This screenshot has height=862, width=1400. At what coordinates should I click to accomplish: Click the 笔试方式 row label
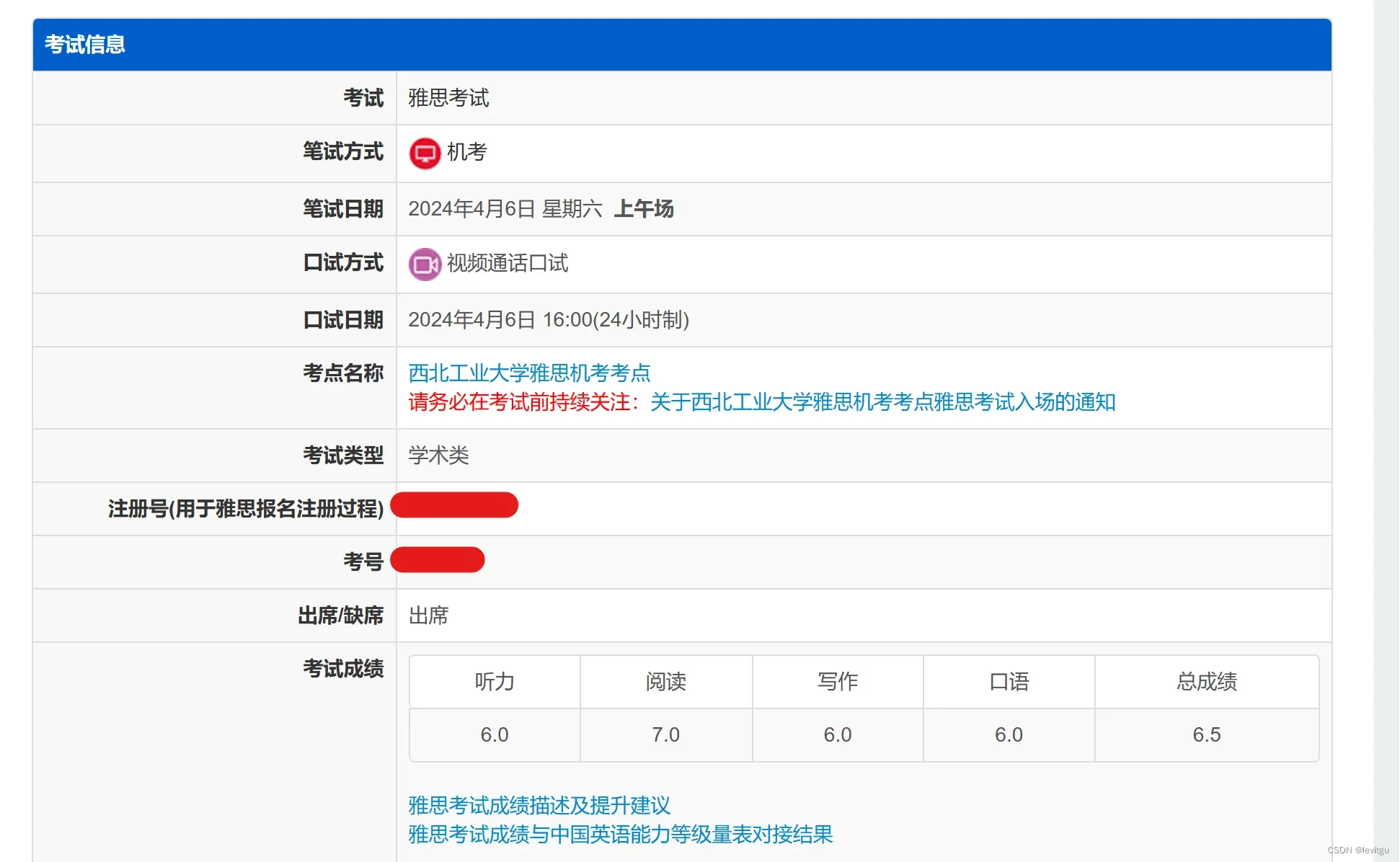(343, 151)
